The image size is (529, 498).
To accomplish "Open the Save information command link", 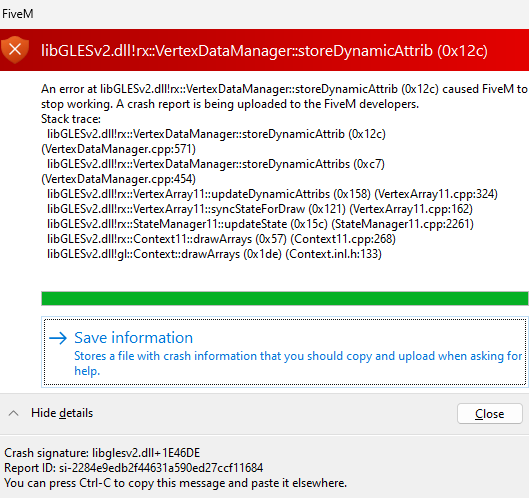I will pyautogui.click(x=283, y=352).
